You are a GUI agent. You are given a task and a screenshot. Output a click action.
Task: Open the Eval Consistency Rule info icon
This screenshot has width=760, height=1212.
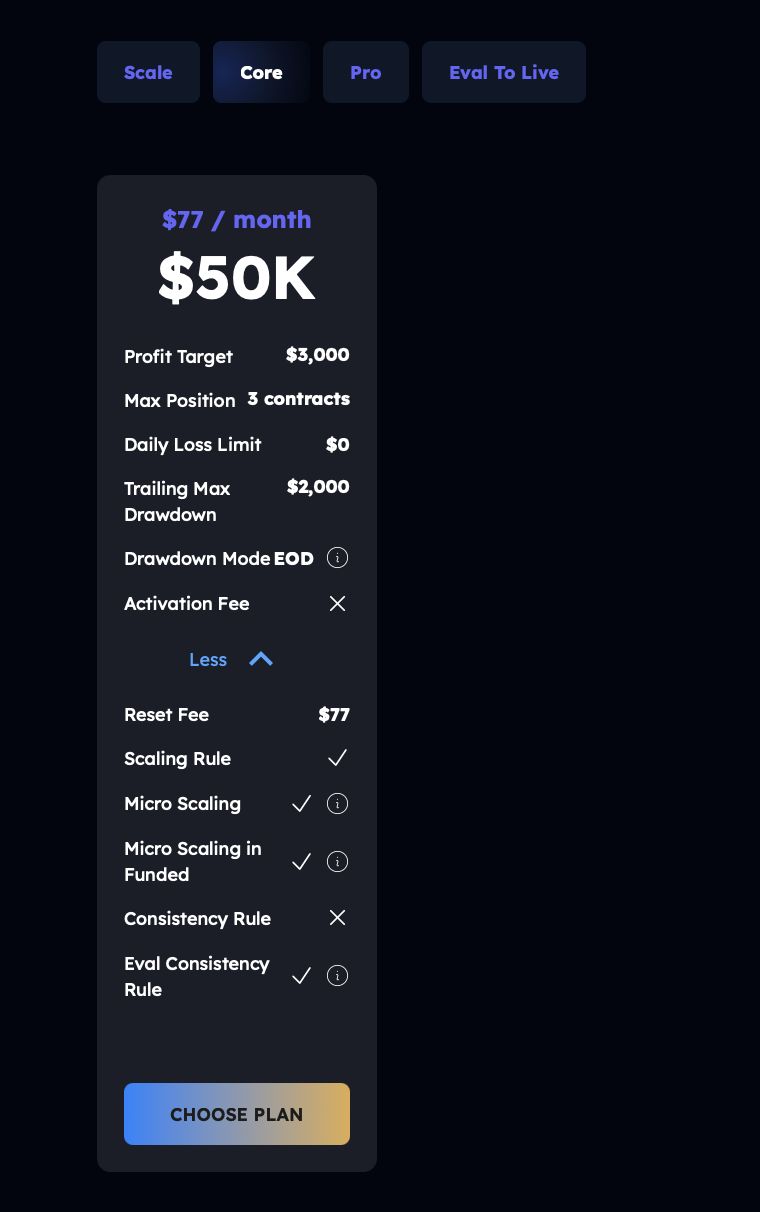tap(338, 976)
